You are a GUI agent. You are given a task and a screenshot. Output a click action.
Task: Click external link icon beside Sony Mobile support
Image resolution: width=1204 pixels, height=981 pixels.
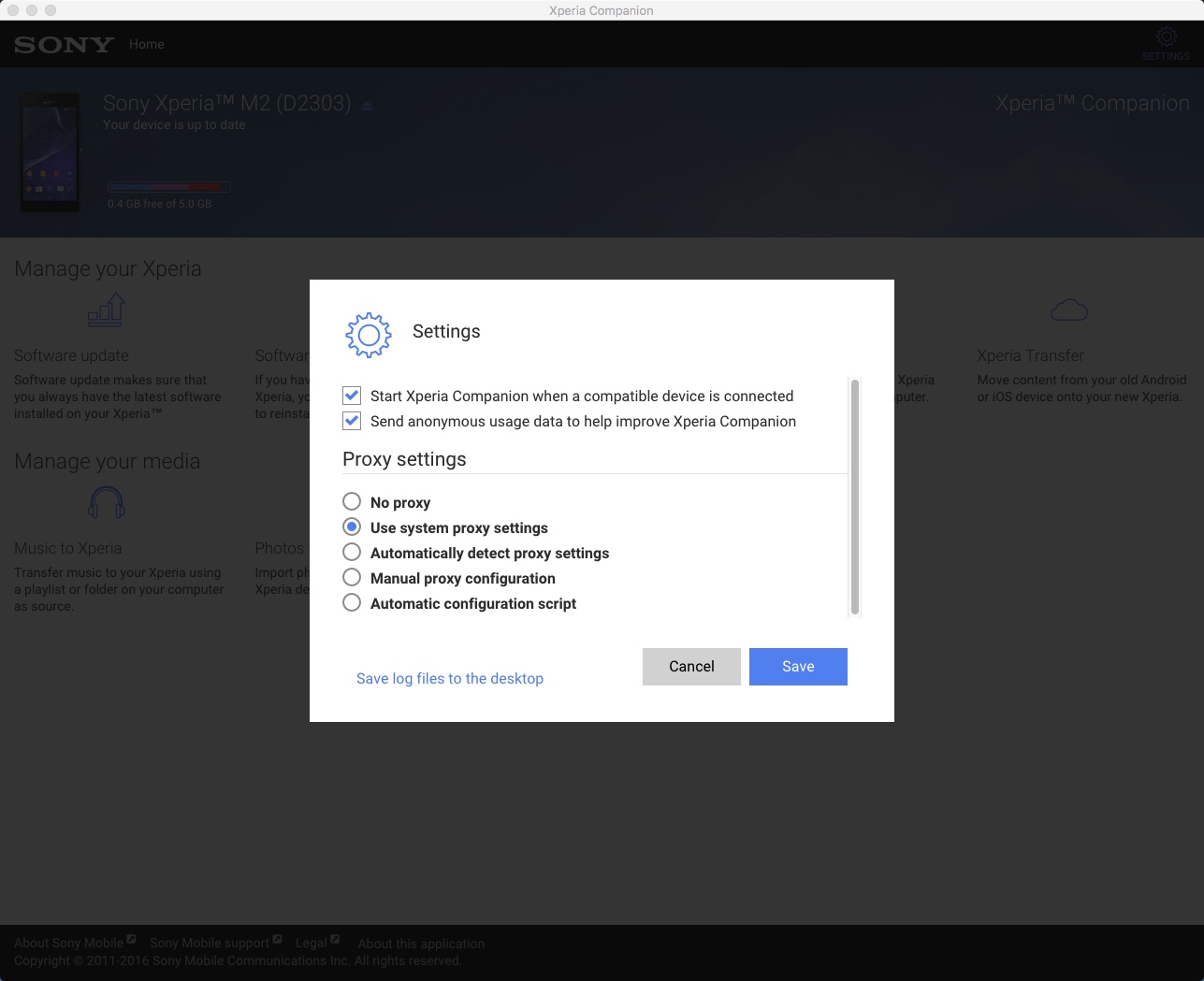pyautogui.click(x=277, y=939)
